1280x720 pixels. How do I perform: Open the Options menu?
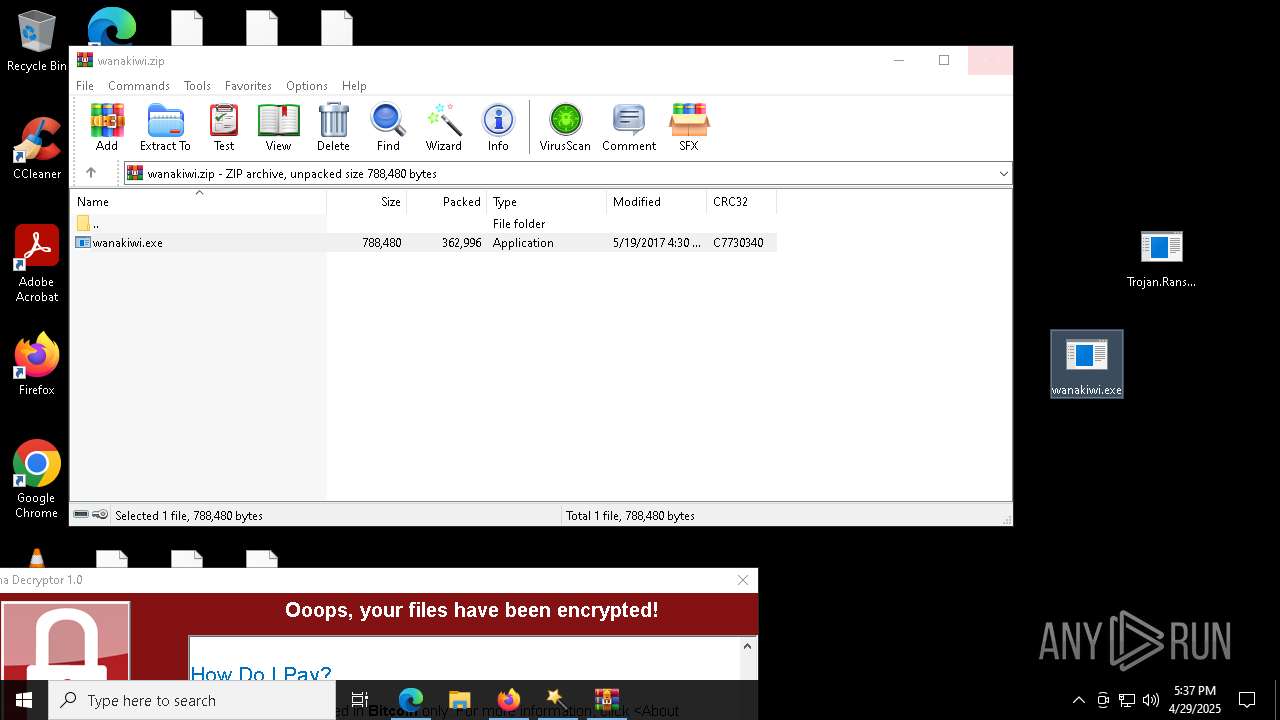tap(307, 86)
